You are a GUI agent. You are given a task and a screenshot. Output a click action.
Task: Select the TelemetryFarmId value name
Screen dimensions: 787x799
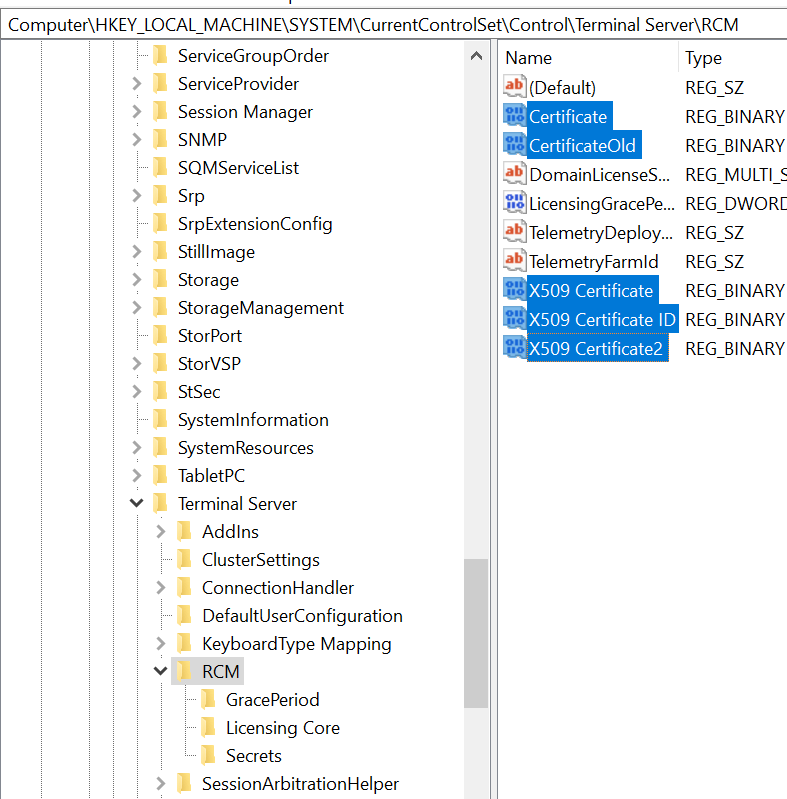(593, 261)
